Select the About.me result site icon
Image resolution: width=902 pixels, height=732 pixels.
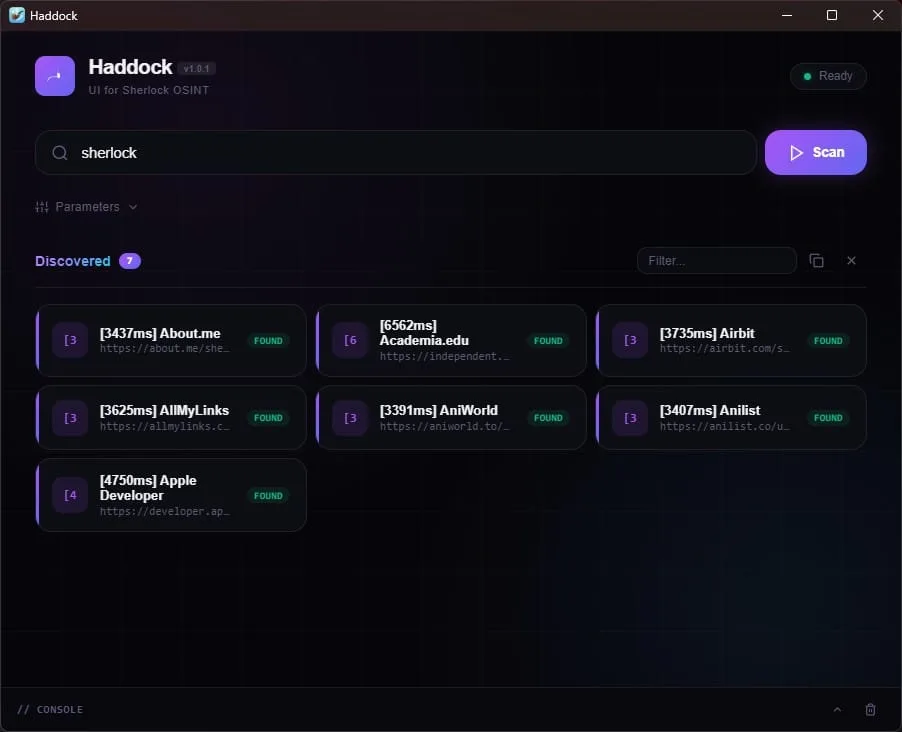[x=70, y=340]
